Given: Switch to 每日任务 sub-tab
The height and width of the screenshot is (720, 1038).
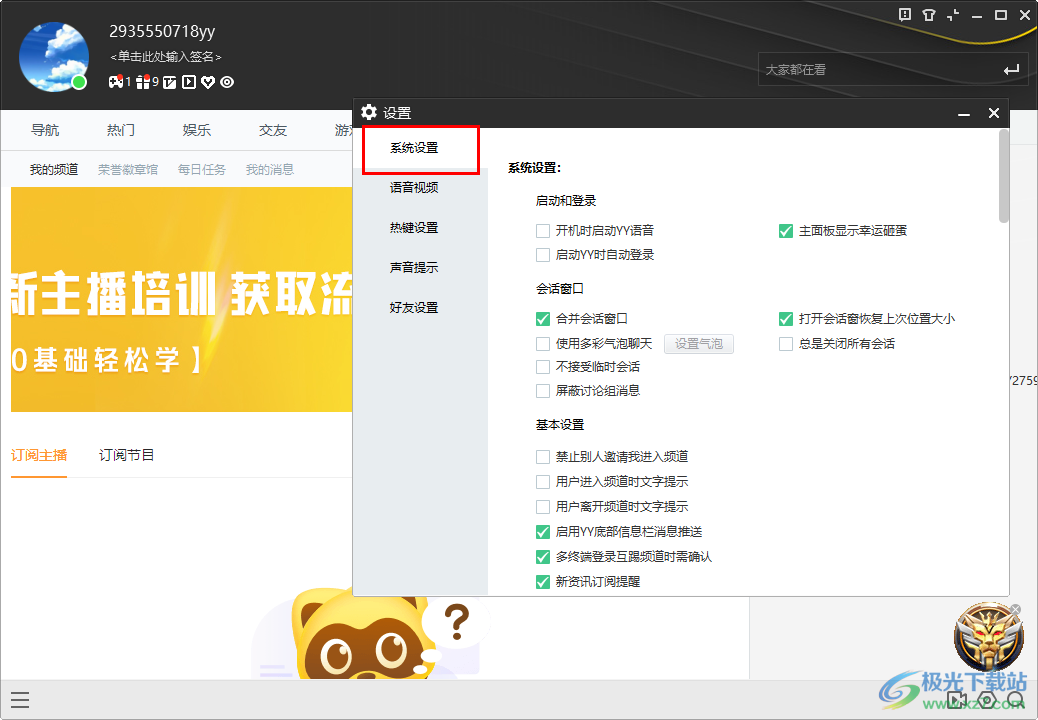Looking at the screenshot, I should (x=201, y=169).
